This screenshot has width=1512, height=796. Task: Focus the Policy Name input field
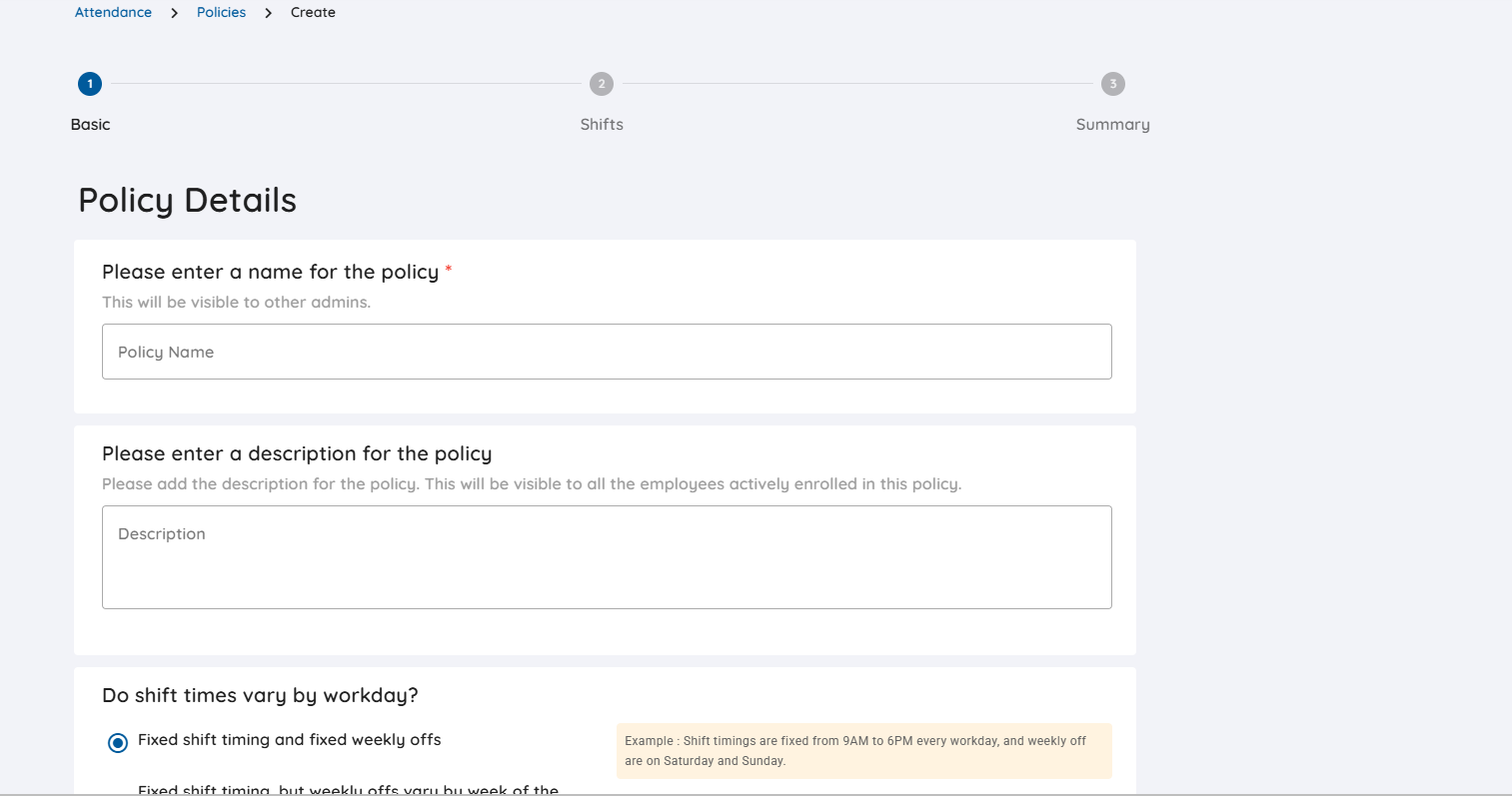(607, 352)
